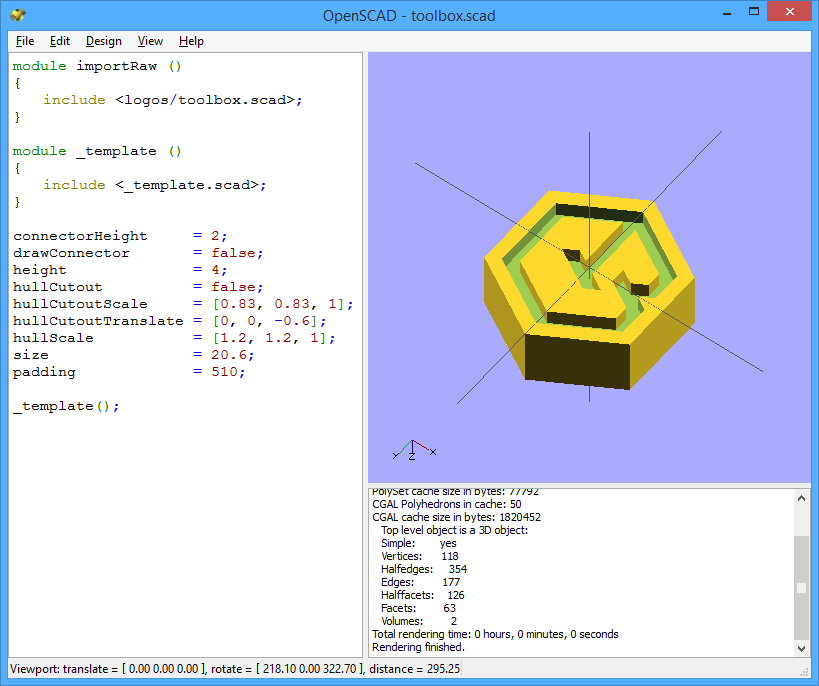819x686 pixels.
Task: Click the 'false' value of hullCutout
Action: coord(233,287)
